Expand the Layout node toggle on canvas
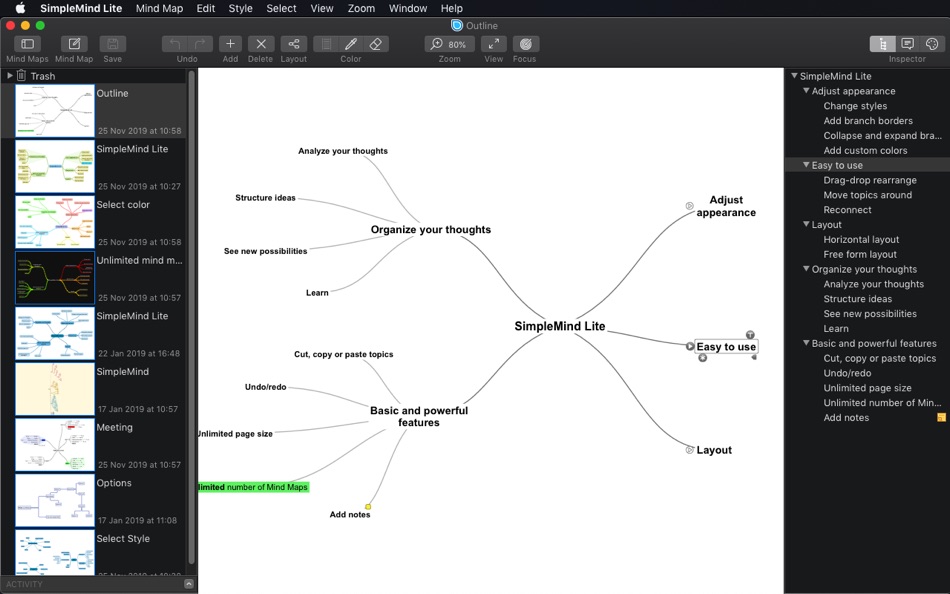 tap(689, 450)
